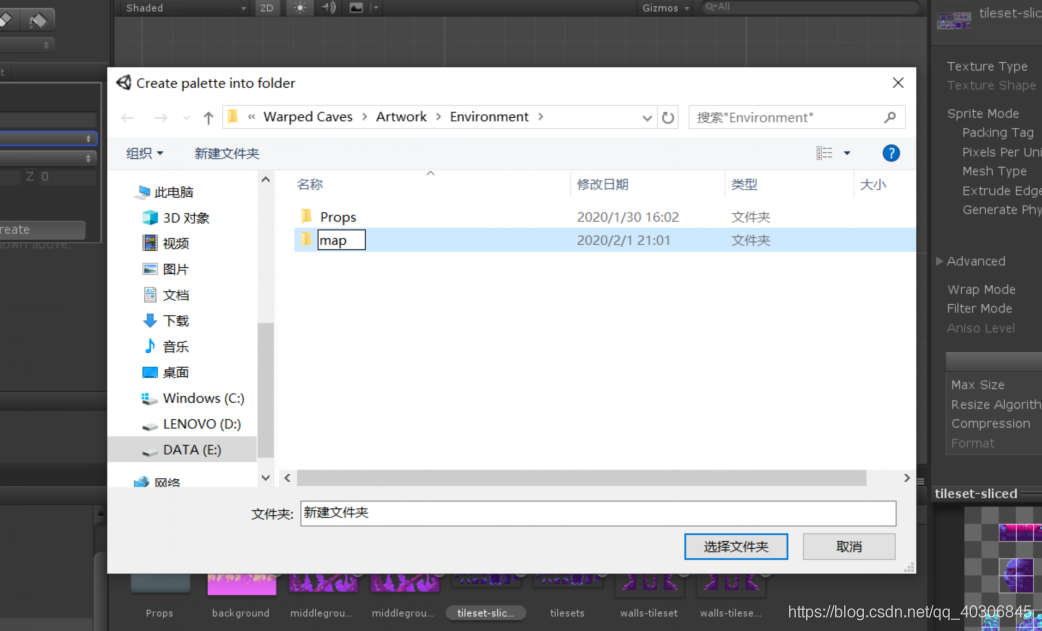Select the Props folder row
This screenshot has width=1042, height=631.
605,217
